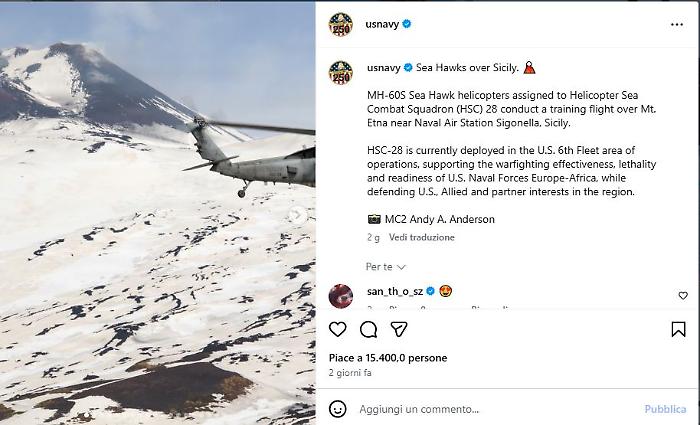Like the post with the heart icon
The width and height of the screenshot is (700, 425).
coord(338,329)
